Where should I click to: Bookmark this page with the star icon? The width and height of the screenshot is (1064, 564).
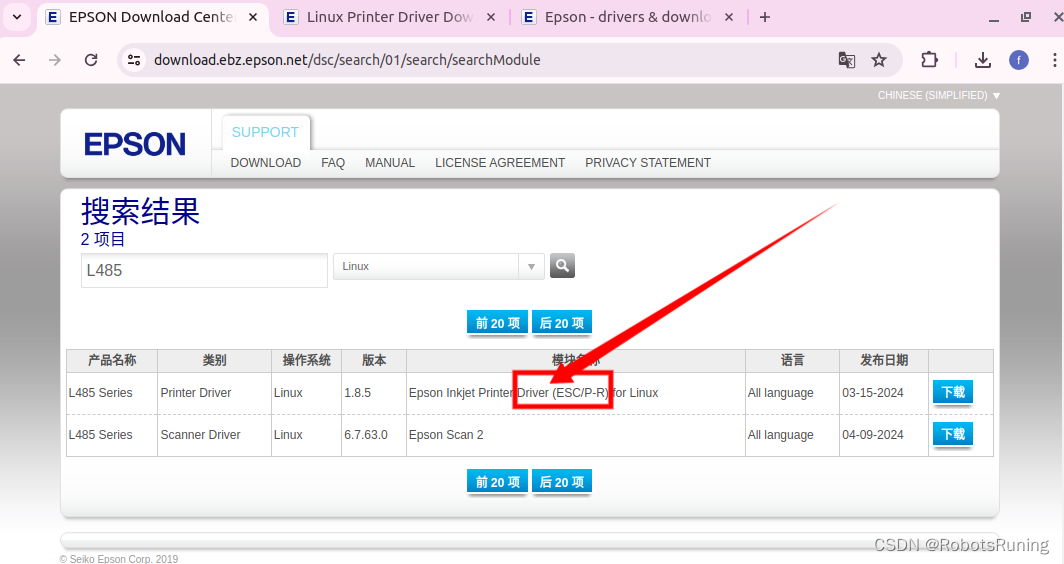pos(879,60)
